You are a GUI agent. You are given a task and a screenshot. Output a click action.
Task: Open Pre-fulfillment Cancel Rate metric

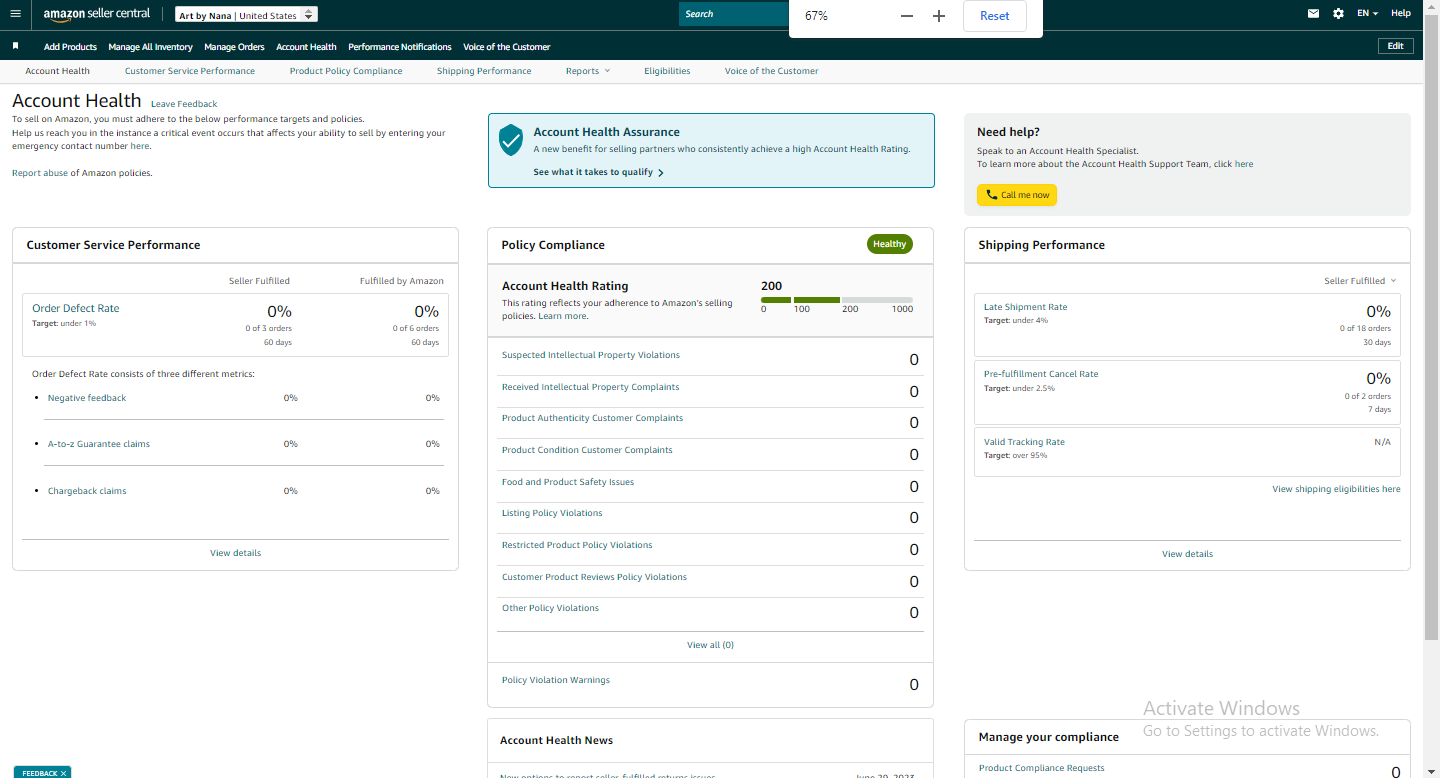(x=1041, y=374)
